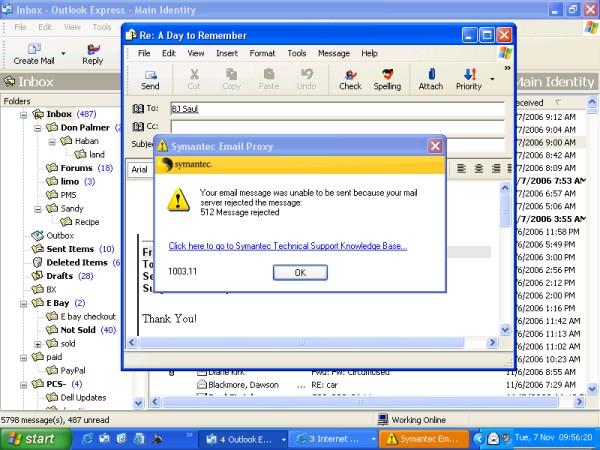Select the message from Blackmore, Dawson

tap(243, 385)
